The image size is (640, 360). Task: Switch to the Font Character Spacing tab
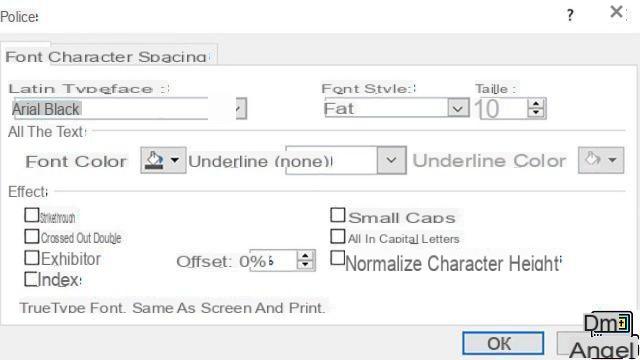107,56
